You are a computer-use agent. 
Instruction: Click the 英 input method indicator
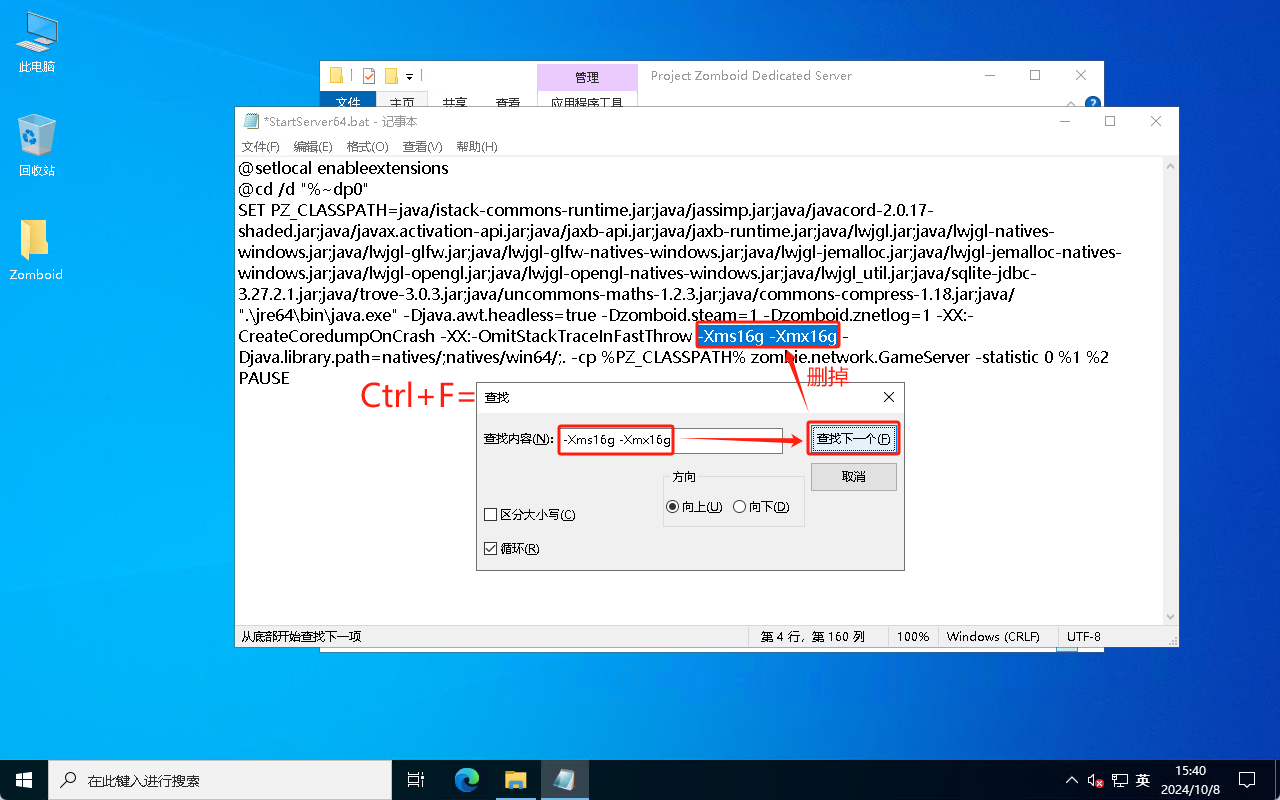pos(1143,780)
